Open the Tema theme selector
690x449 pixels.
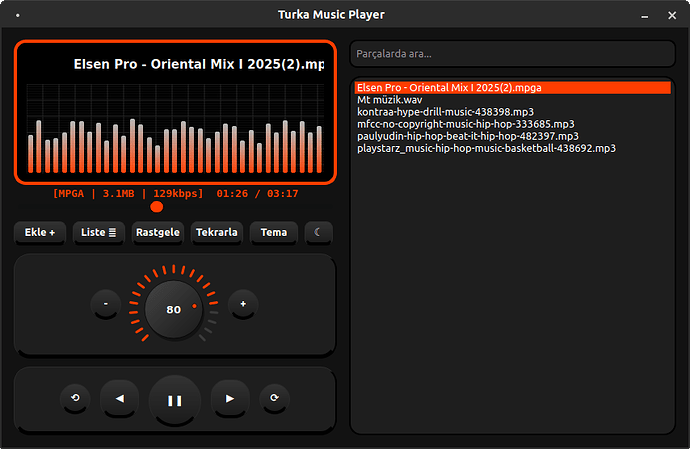tap(273, 232)
